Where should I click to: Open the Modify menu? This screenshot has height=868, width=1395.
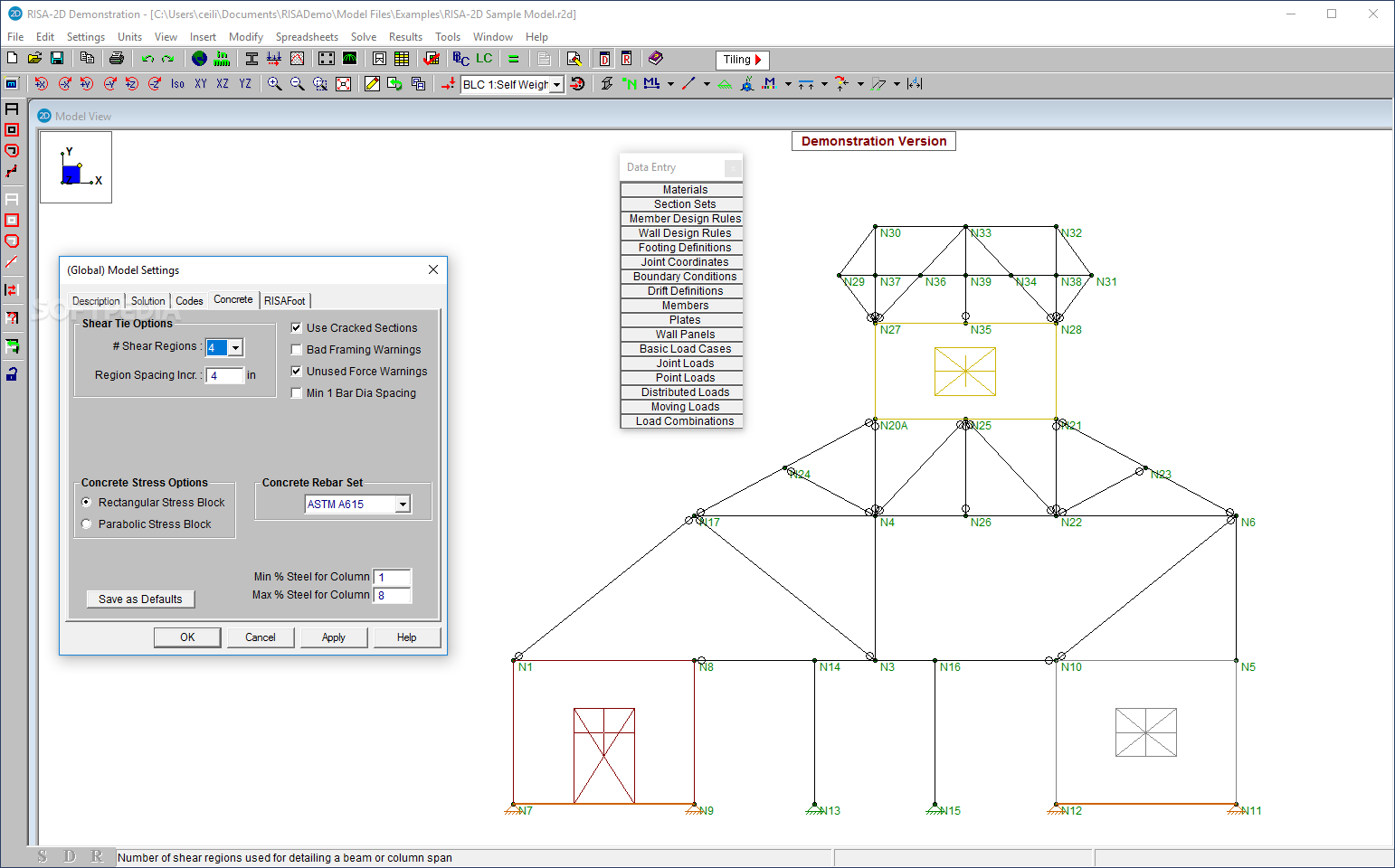[x=245, y=37]
